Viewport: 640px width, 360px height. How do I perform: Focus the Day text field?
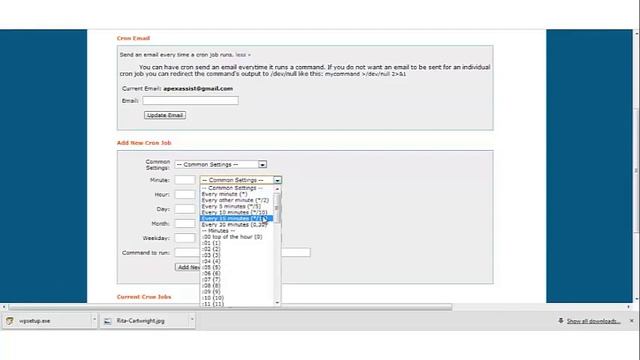point(185,209)
